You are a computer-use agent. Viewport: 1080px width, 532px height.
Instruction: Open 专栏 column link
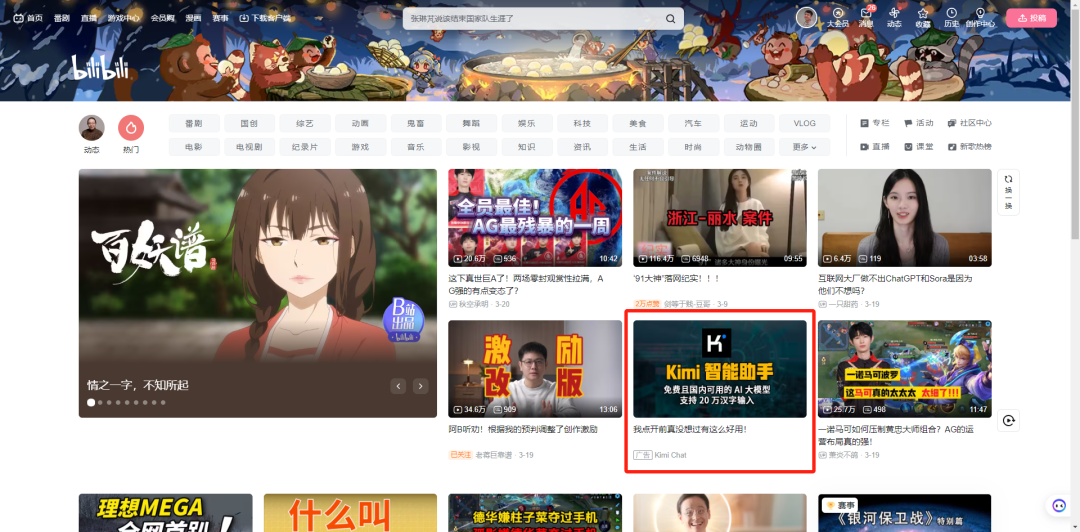875,123
